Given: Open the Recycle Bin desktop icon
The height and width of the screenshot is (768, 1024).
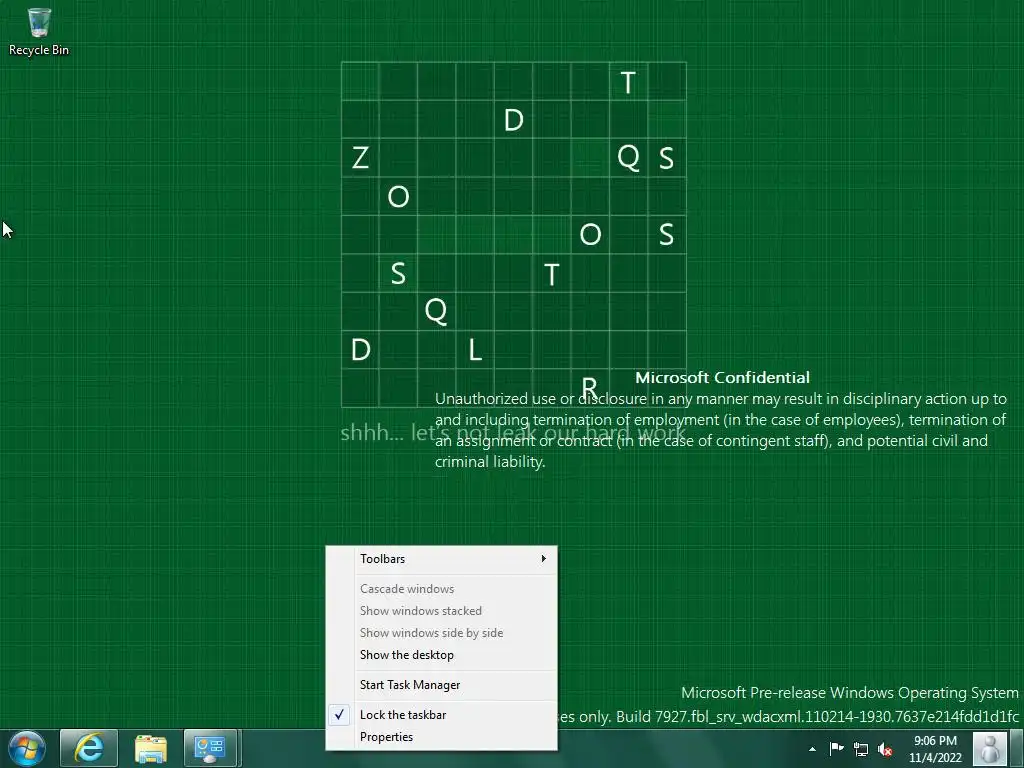Looking at the screenshot, I should click(39, 32).
